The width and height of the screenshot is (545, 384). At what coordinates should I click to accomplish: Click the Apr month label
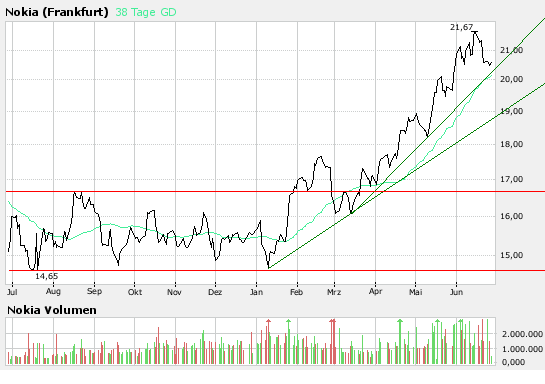point(375,291)
